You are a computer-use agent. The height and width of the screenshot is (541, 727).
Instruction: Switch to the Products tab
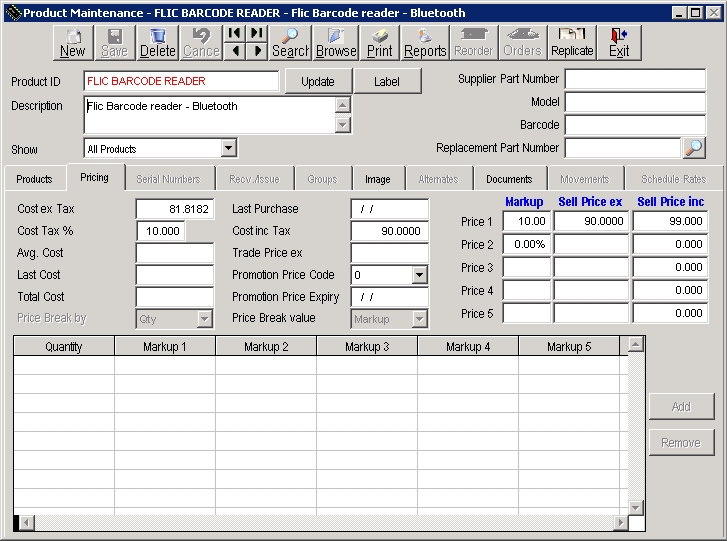click(34, 179)
